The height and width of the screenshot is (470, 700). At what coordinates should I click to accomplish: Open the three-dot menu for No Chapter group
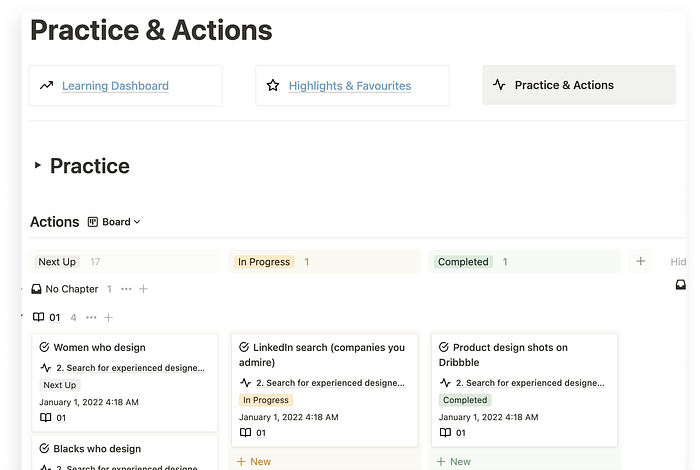pyautogui.click(x=126, y=289)
